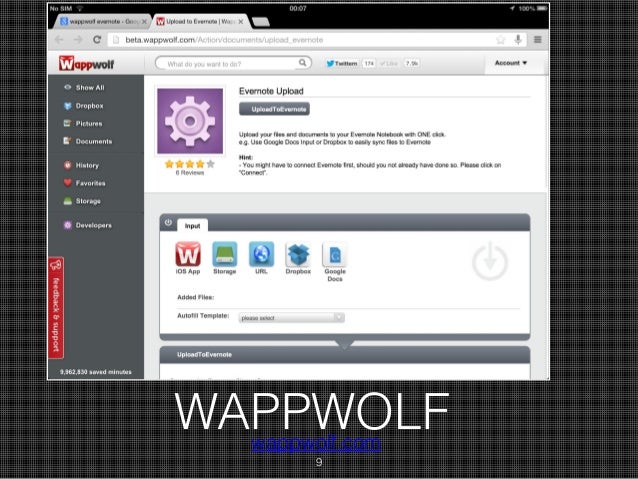Click the Added Files label
This screenshot has width=638, height=479.
click(196, 297)
